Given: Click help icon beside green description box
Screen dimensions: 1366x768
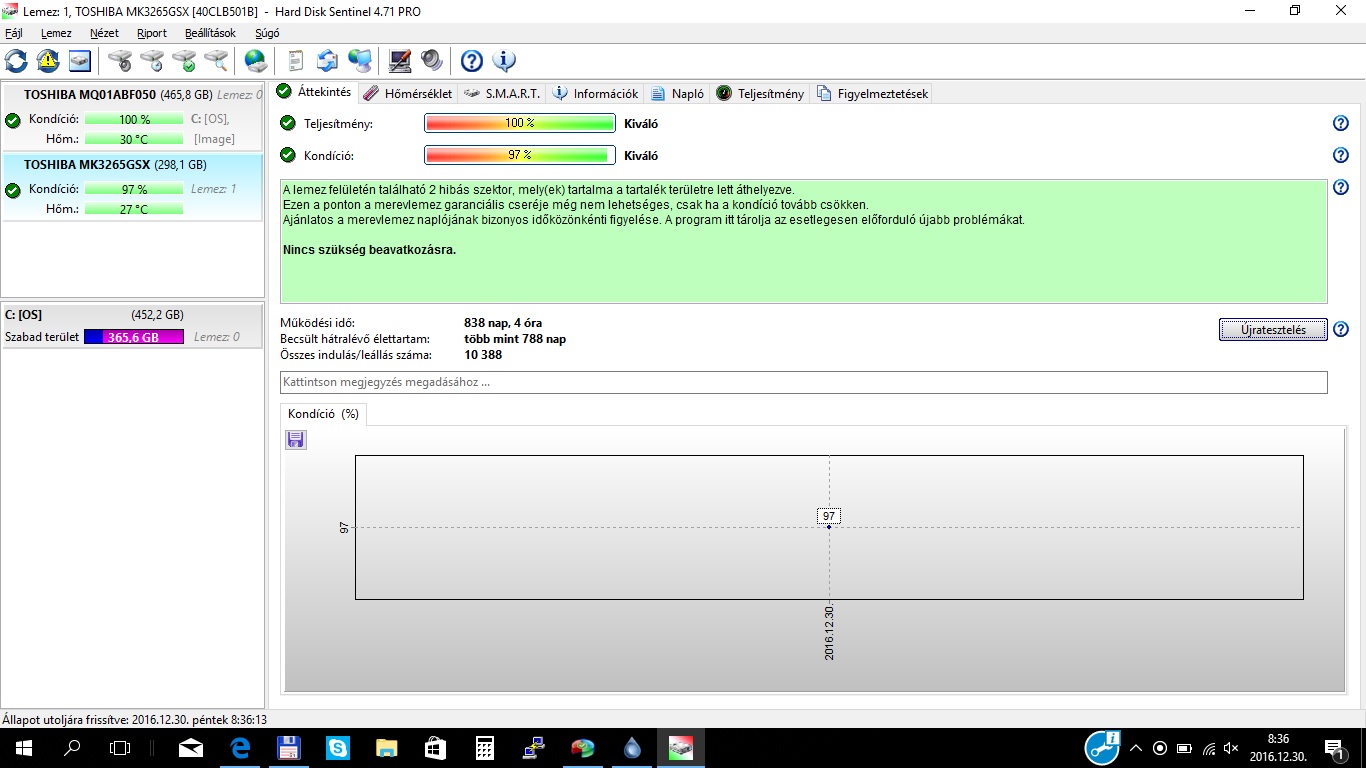Looking at the screenshot, I should tap(1341, 187).
